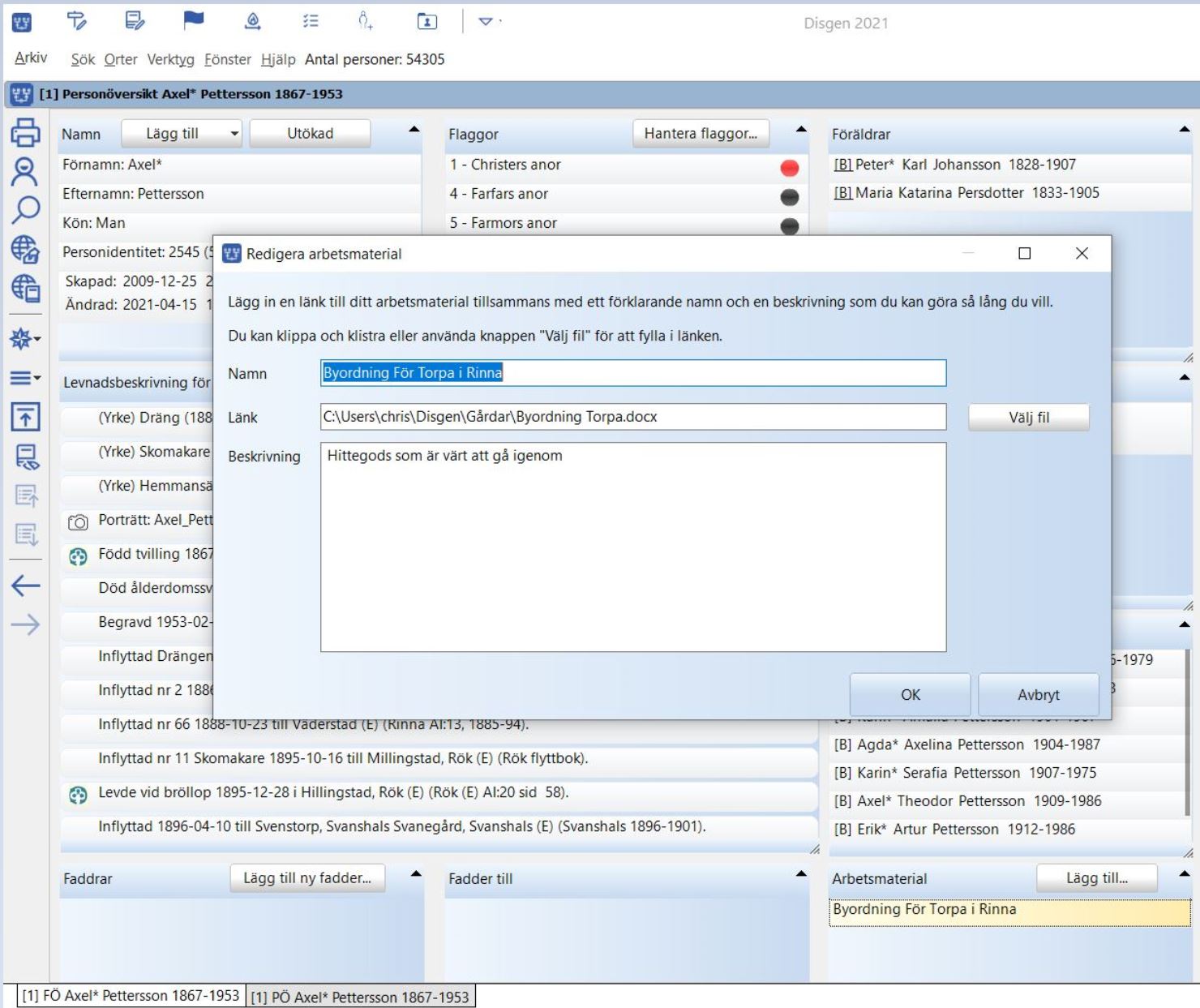Click the person icon in left sidebar
The width and height of the screenshot is (1200, 1008).
[x=25, y=172]
